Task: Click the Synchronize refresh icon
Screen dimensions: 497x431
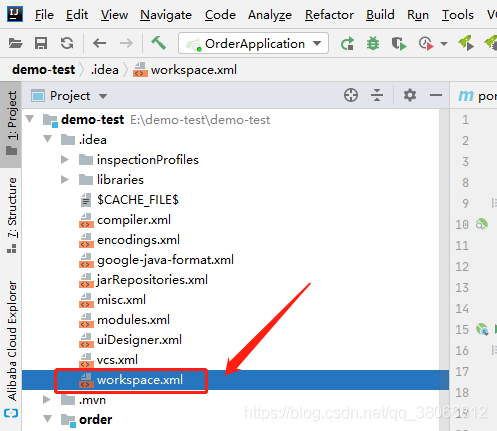Action: [67, 43]
